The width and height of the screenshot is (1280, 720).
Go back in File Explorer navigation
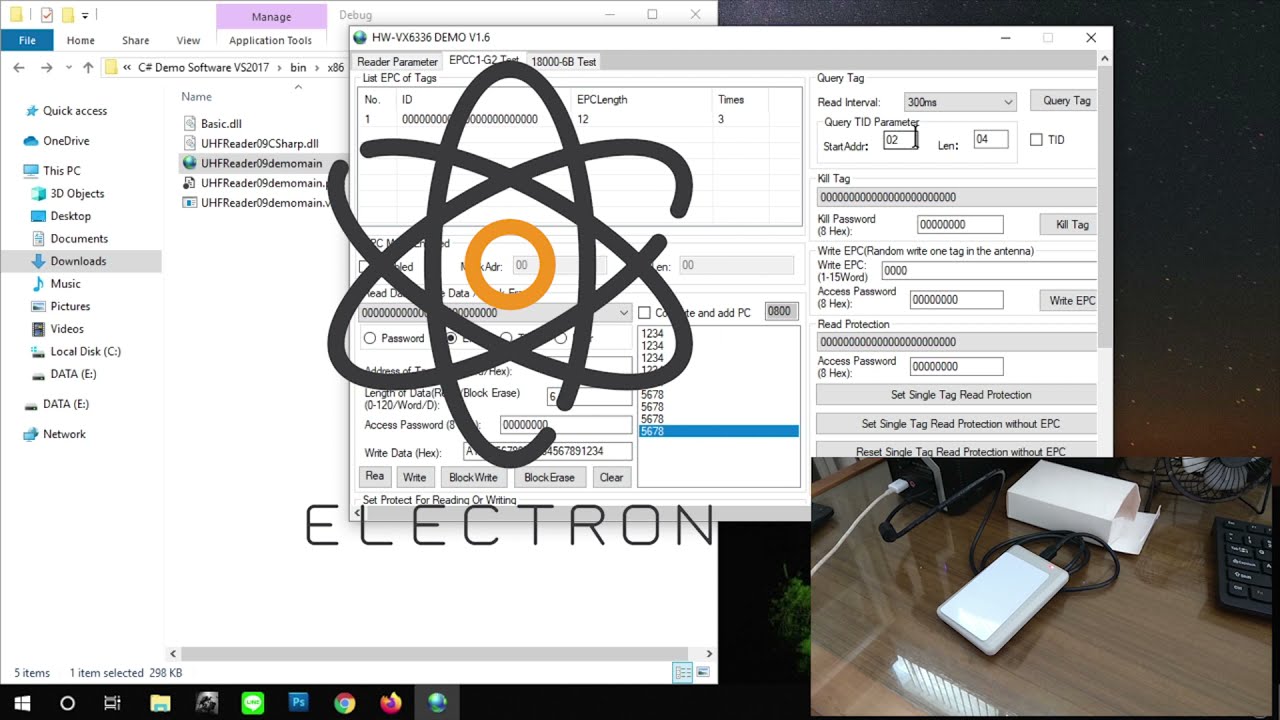pyautogui.click(x=19, y=68)
